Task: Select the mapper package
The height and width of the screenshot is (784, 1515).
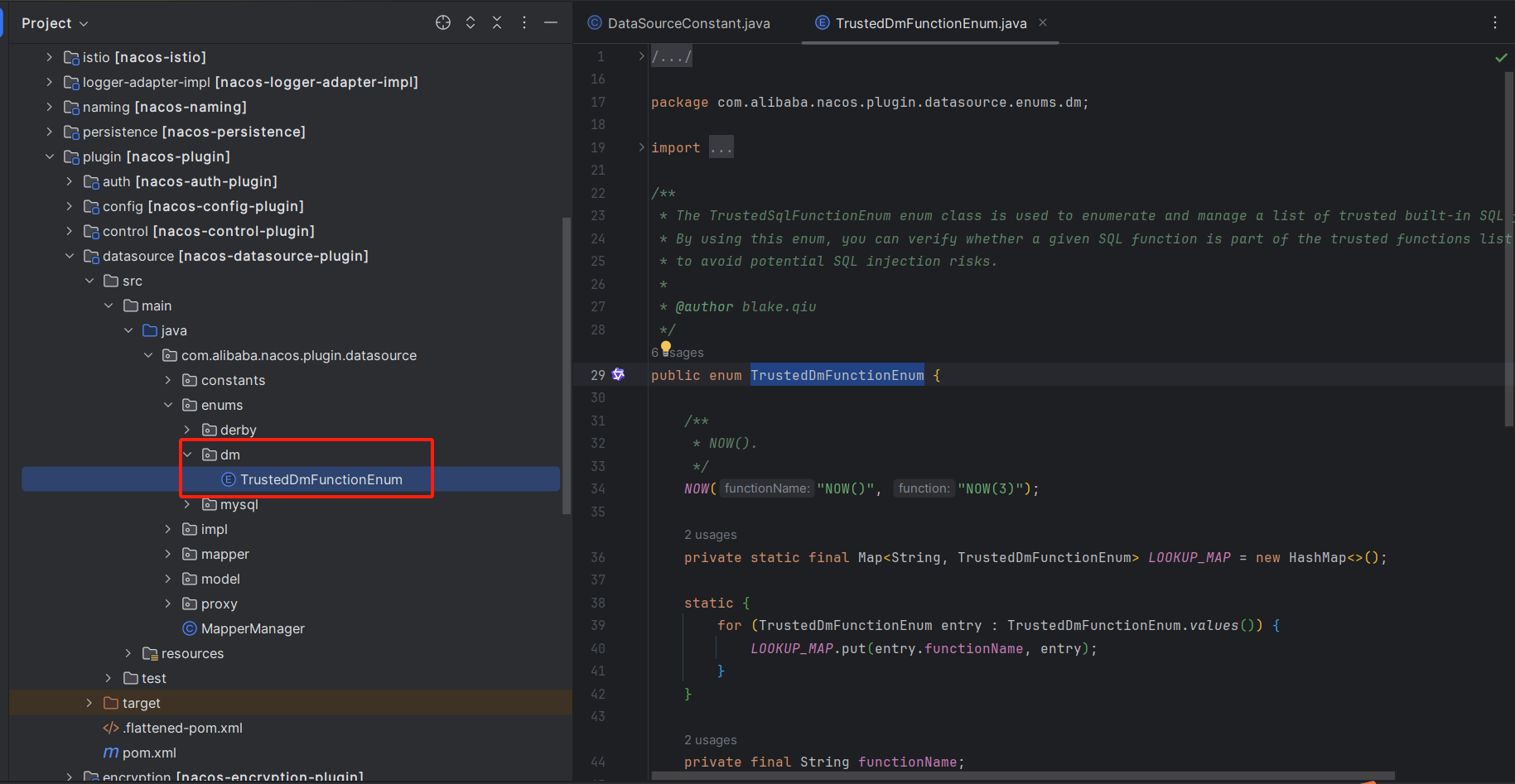Action: pyautogui.click(x=215, y=554)
